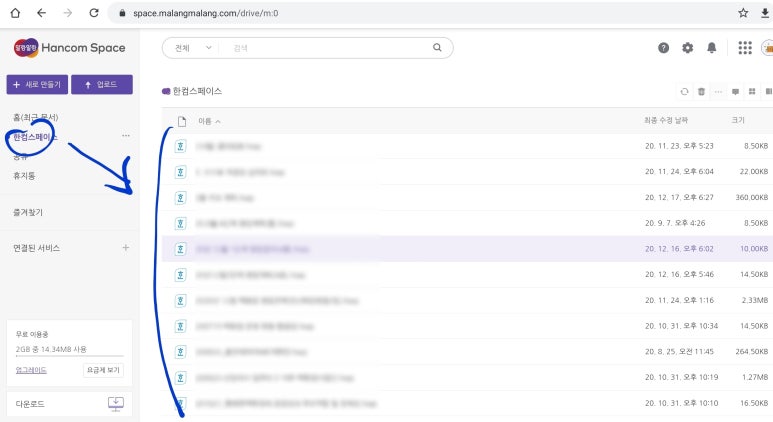Open the notifications bell
Screen dimensions: 773x422
[x=712, y=48]
